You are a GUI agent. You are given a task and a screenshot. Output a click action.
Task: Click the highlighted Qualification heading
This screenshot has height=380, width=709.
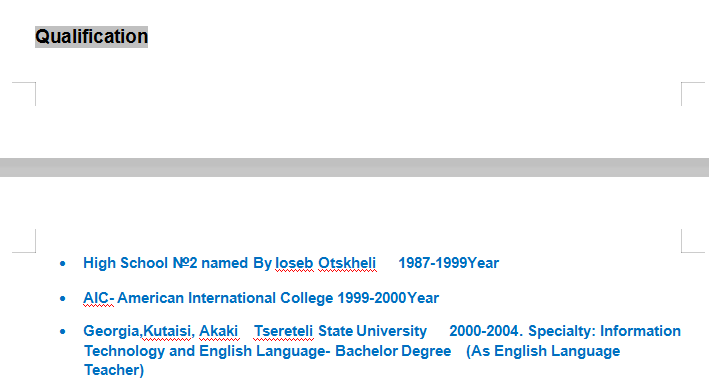click(91, 37)
